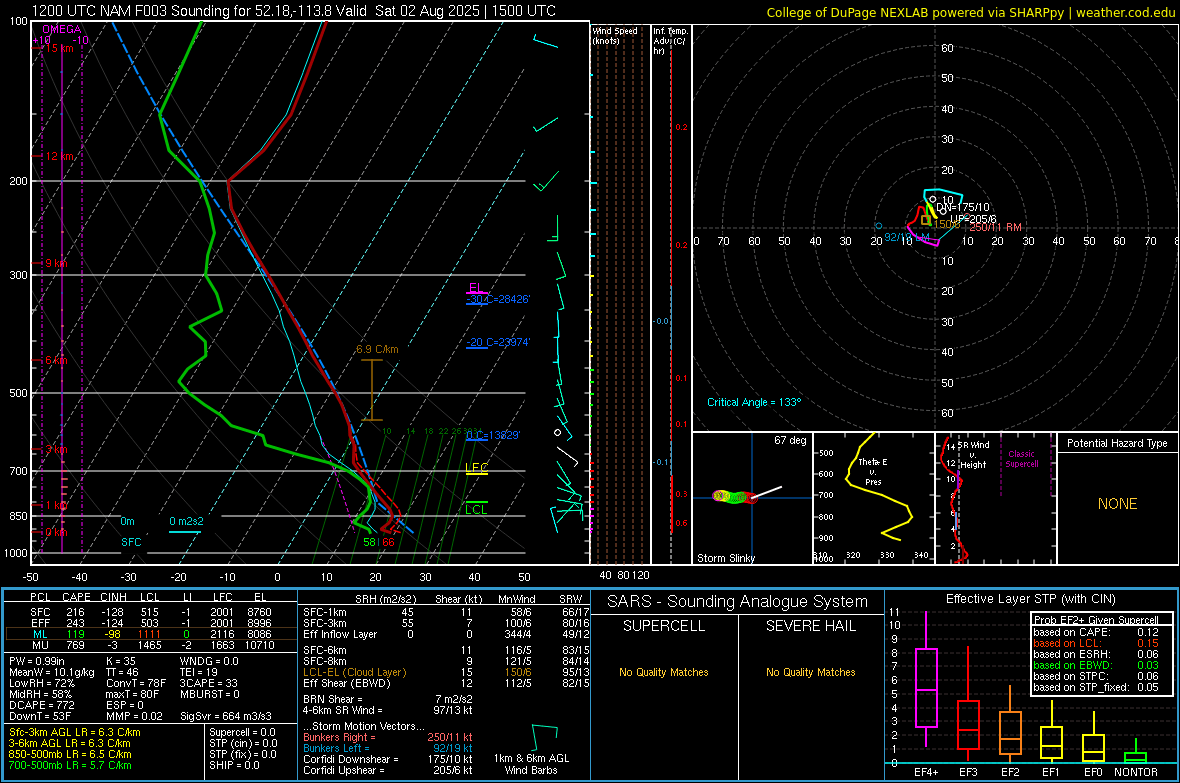The image size is (1180, 783).
Task: Click the K = 35 index value
Action: 119,661
